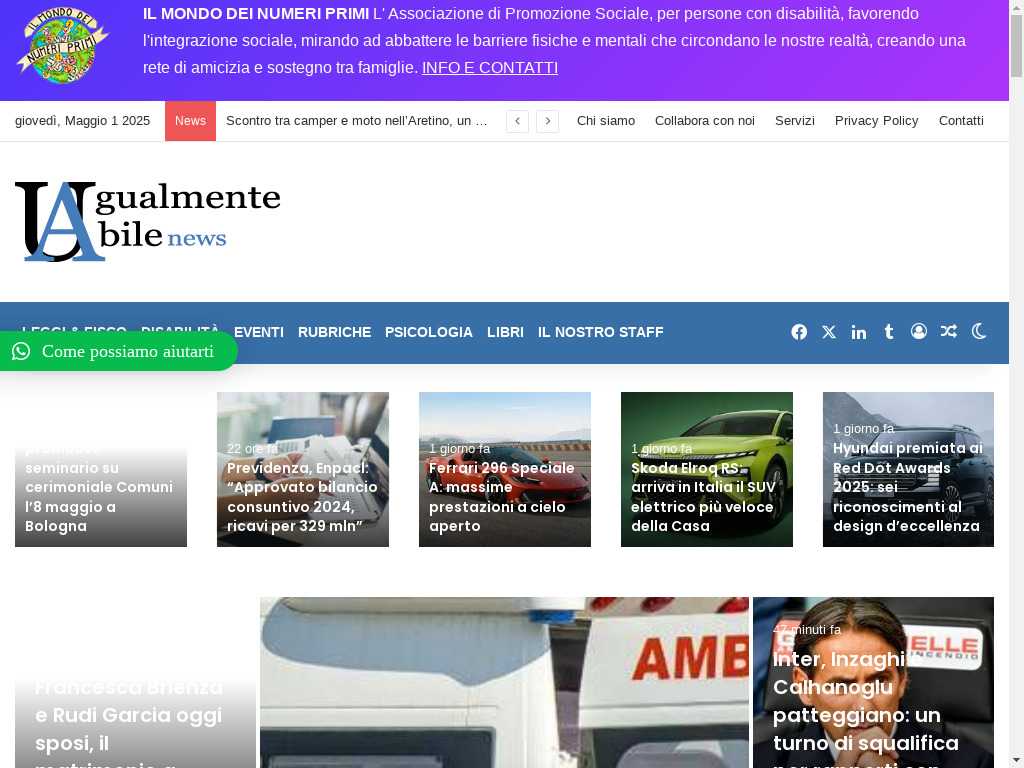Screen dimensions: 1024x768
Task: Click the page vertical scrollbar
Action: click(1016, 384)
